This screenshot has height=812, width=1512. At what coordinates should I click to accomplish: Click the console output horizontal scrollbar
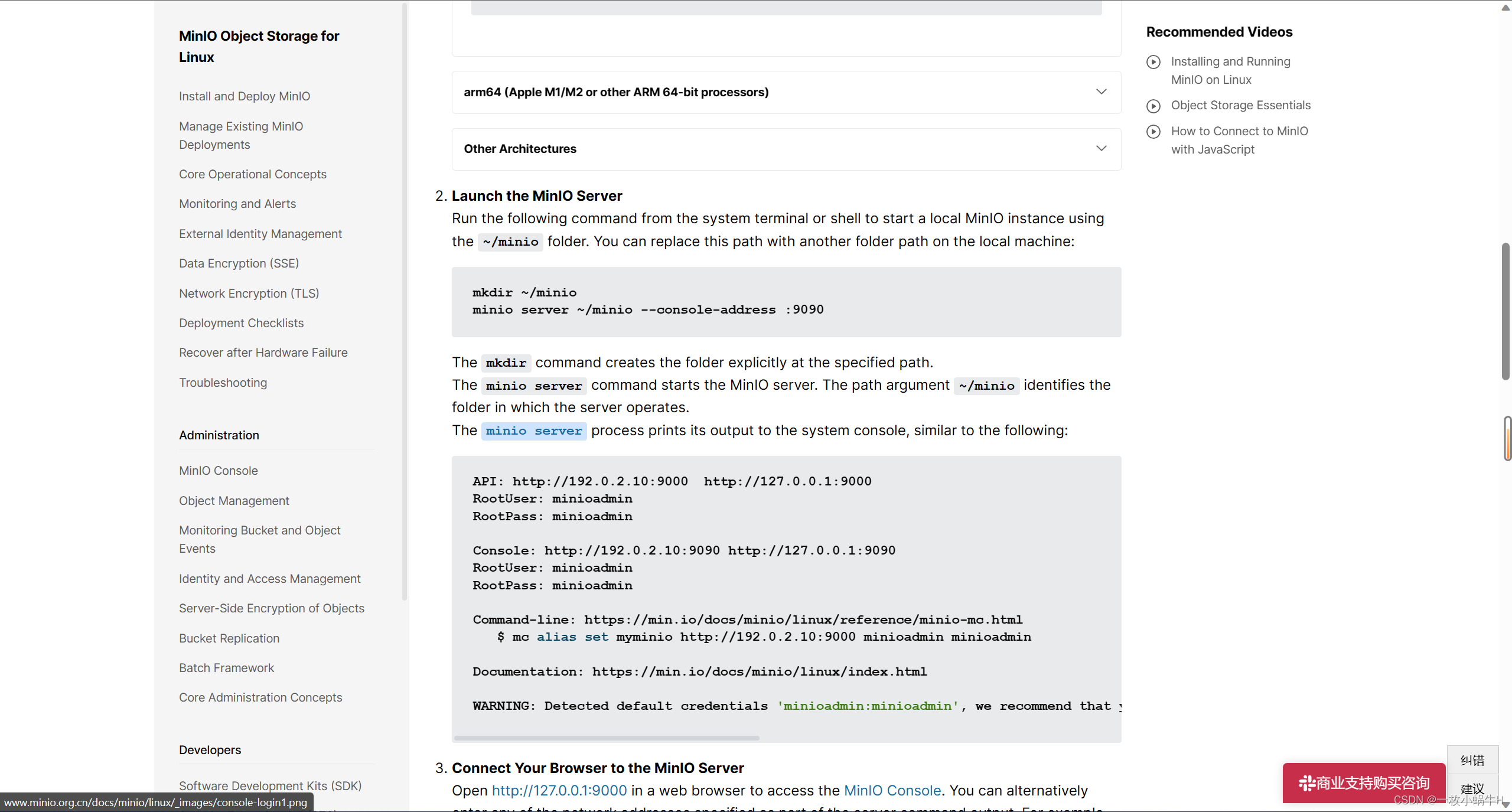pos(607,738)
